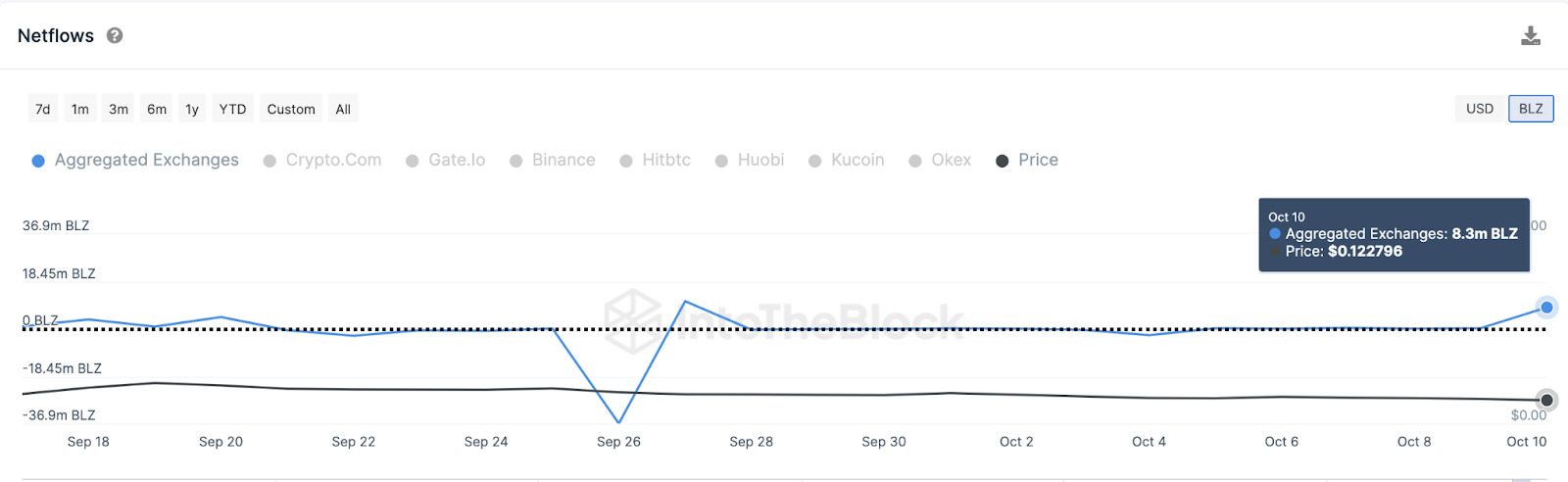Select the YTD range button
The image size is (1568, 482).
click(232, 109)
